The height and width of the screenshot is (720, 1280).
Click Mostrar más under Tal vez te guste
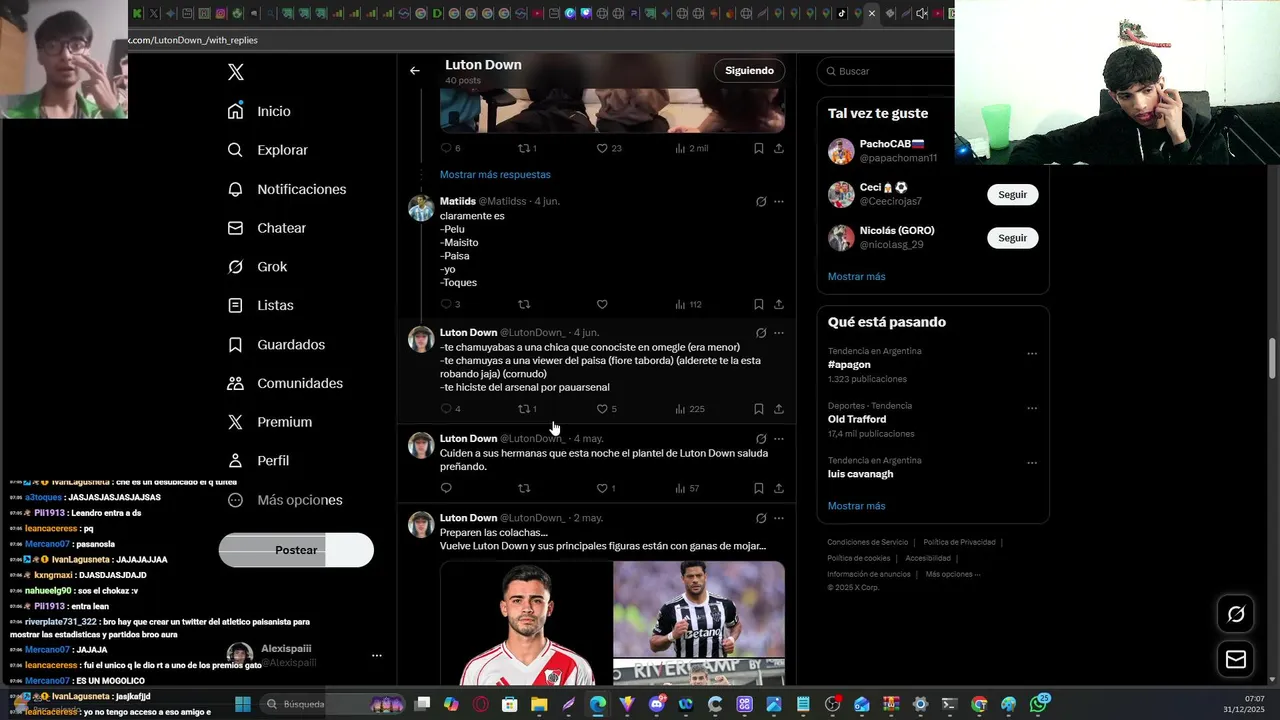[x=856, y=276]
